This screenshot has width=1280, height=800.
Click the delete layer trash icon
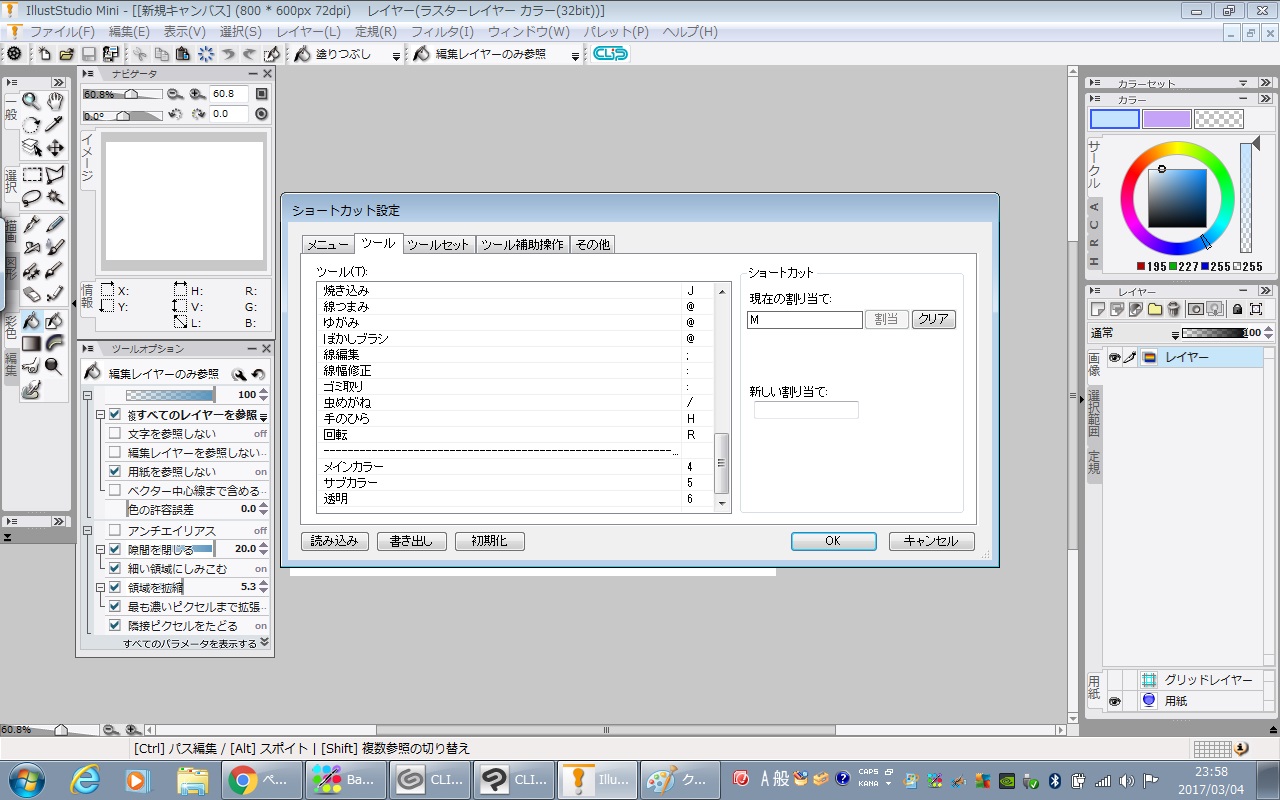click(1174, 310)
